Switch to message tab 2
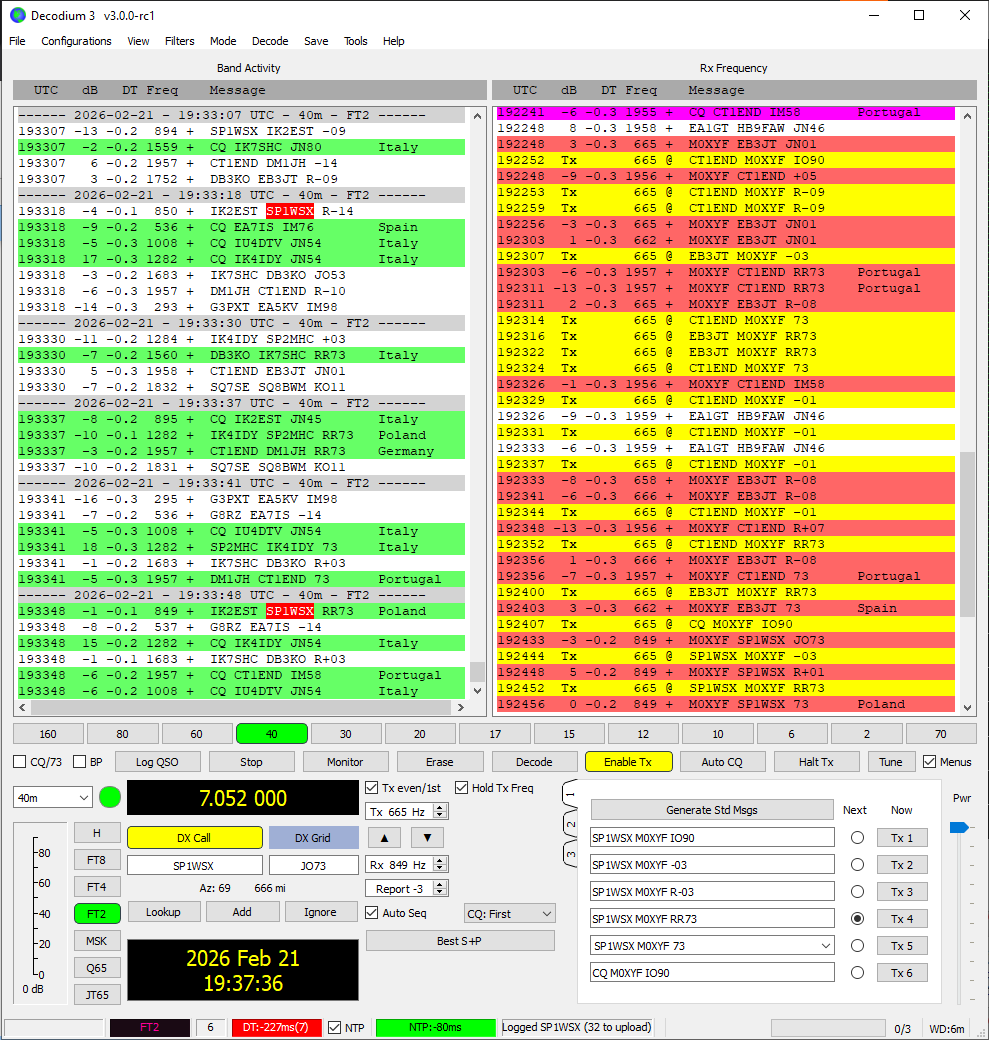989x1040 pixels. pyautogui.click(x=571, y=825)
